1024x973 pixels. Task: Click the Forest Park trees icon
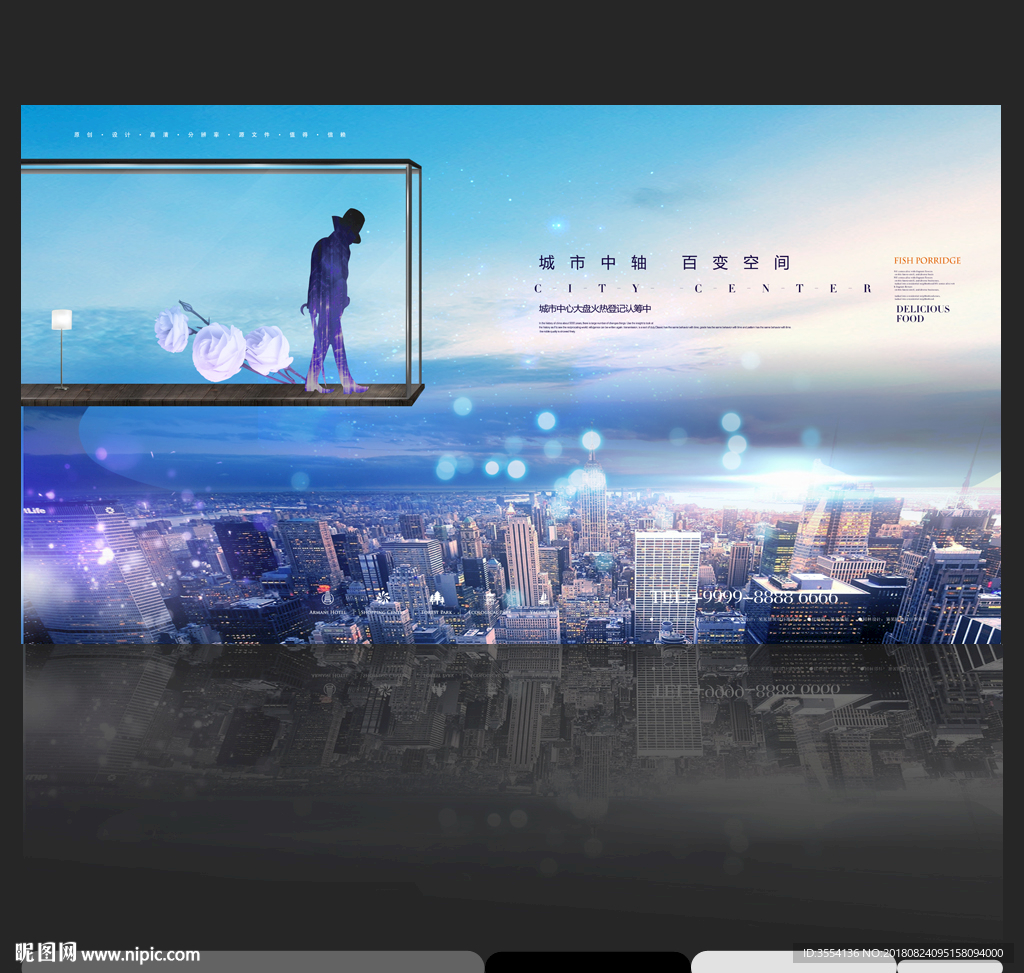437,598
